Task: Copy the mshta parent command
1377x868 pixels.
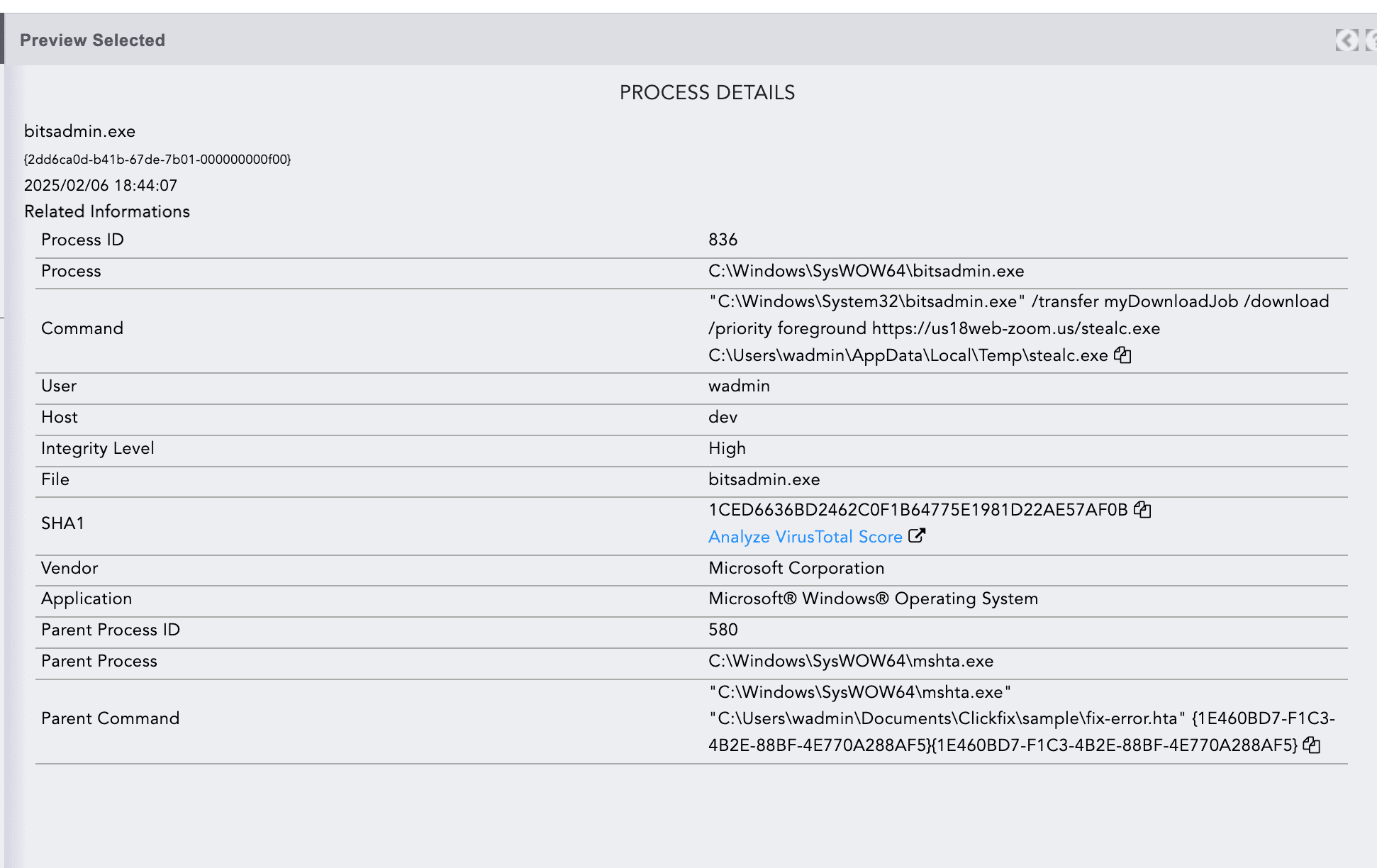Action: click(1312, 745)
